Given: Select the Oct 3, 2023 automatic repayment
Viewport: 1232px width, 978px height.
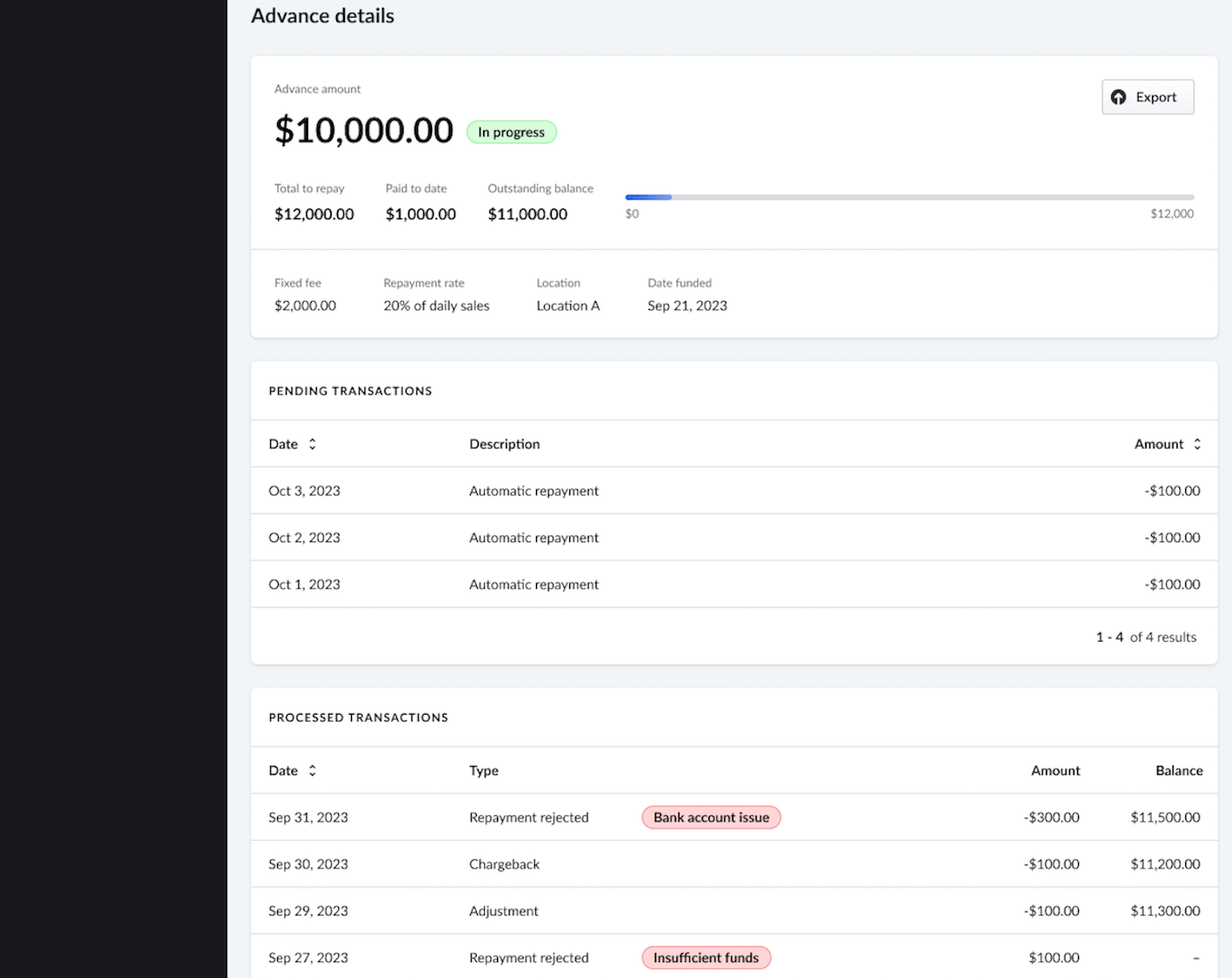Looking at the screenshot, I should point(533,491).
